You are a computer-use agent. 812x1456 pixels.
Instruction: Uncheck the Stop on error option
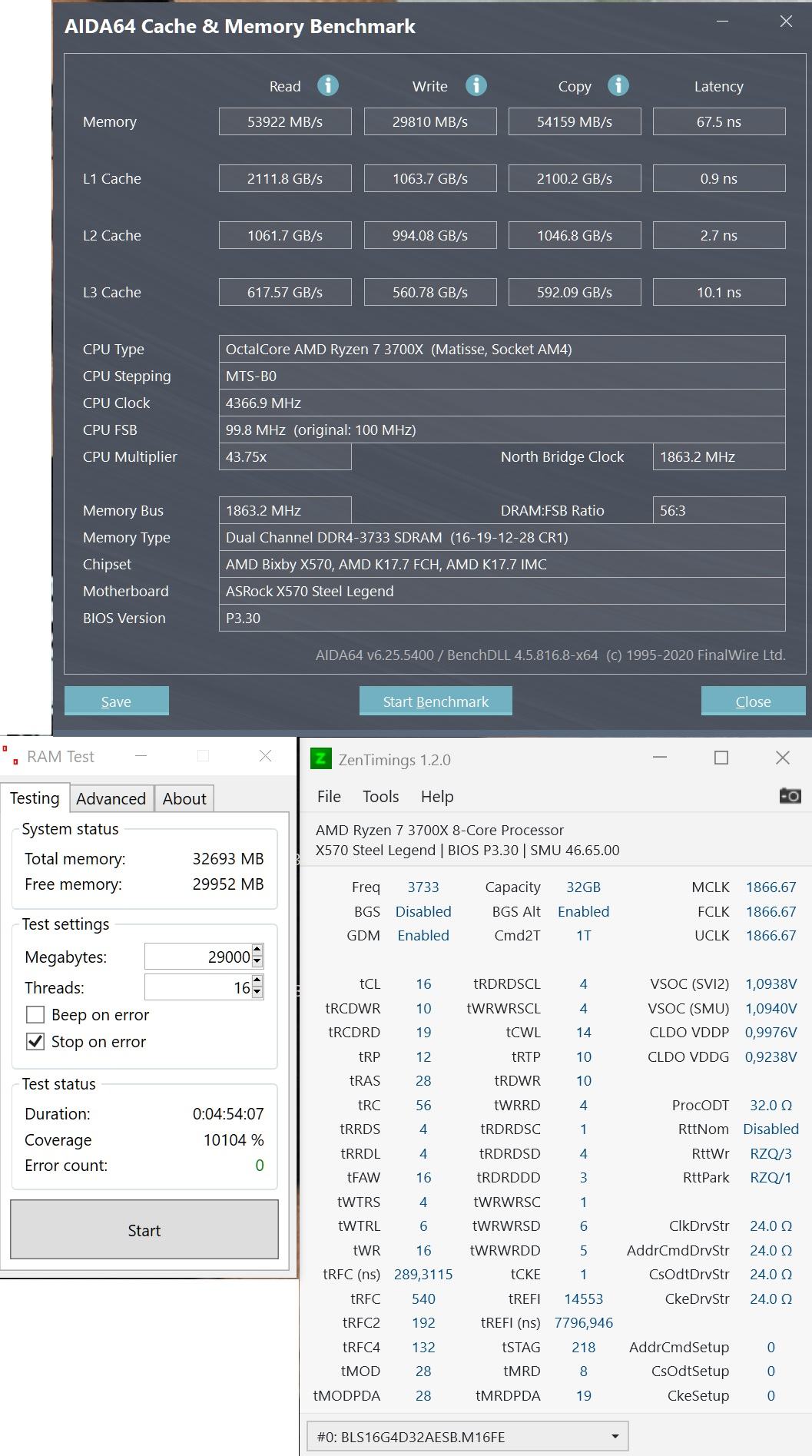(x=35, y=1042)
